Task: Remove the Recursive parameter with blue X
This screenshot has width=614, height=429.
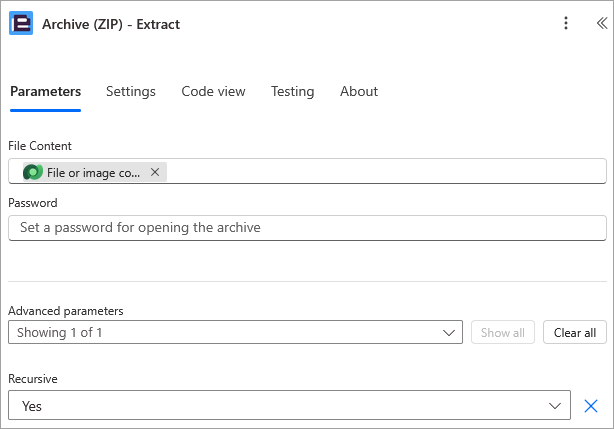Action: (x=591, y=406)
